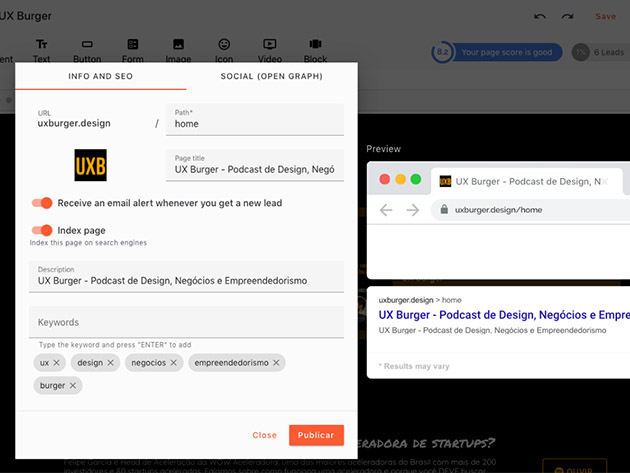Insert a Video element
The height and width of the screenshot is (473, 630).
pyautogui.click(x=270, y=51)
